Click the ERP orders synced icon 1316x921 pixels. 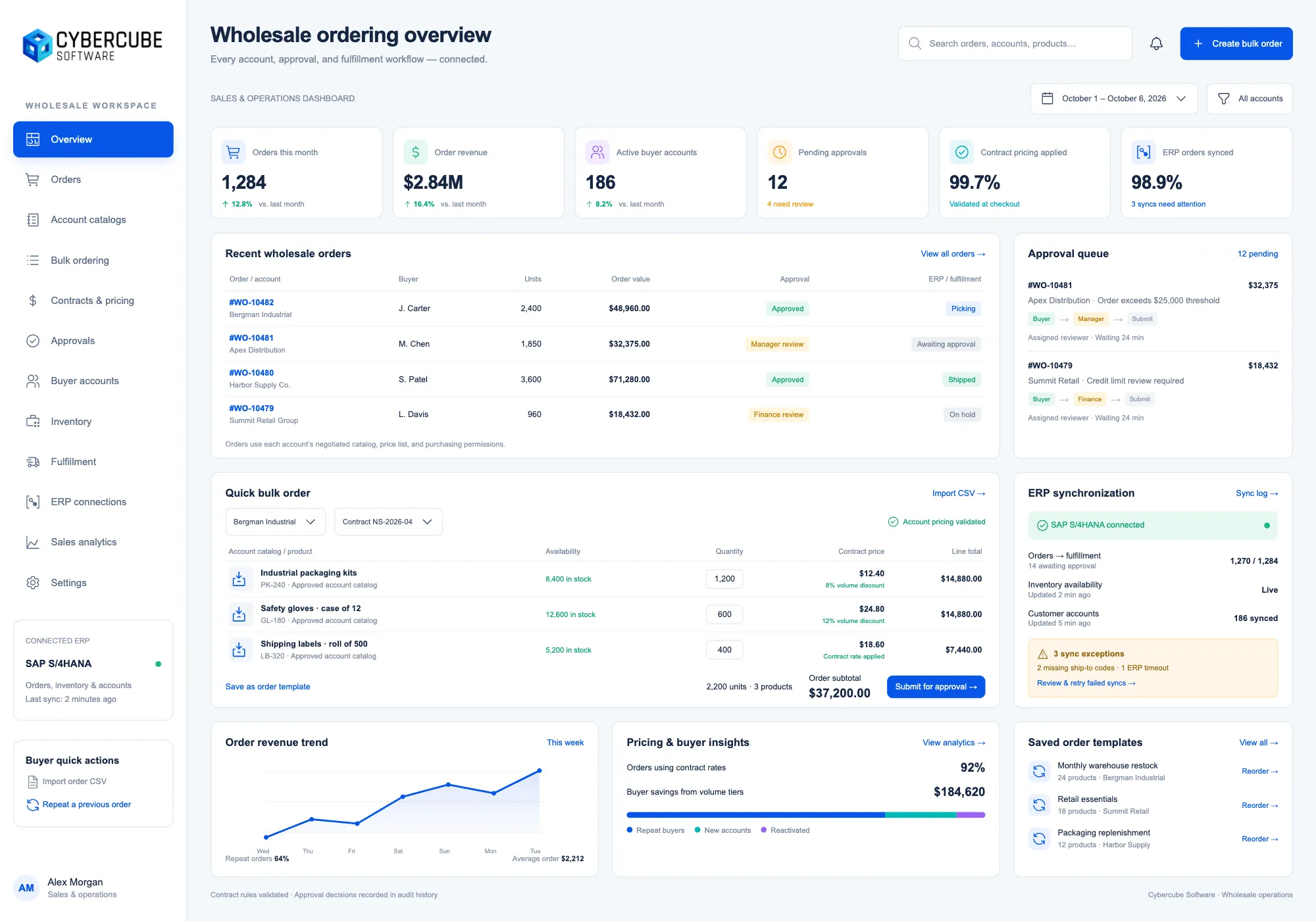point(1144,152)
